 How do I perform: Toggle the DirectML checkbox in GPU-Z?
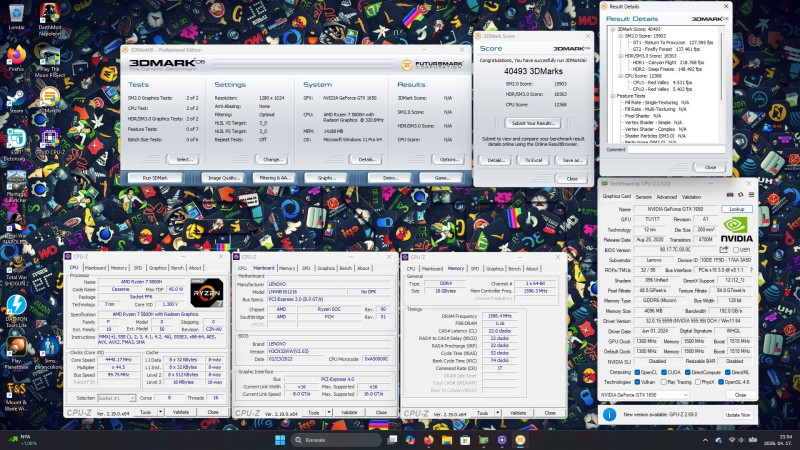(728, 372)
